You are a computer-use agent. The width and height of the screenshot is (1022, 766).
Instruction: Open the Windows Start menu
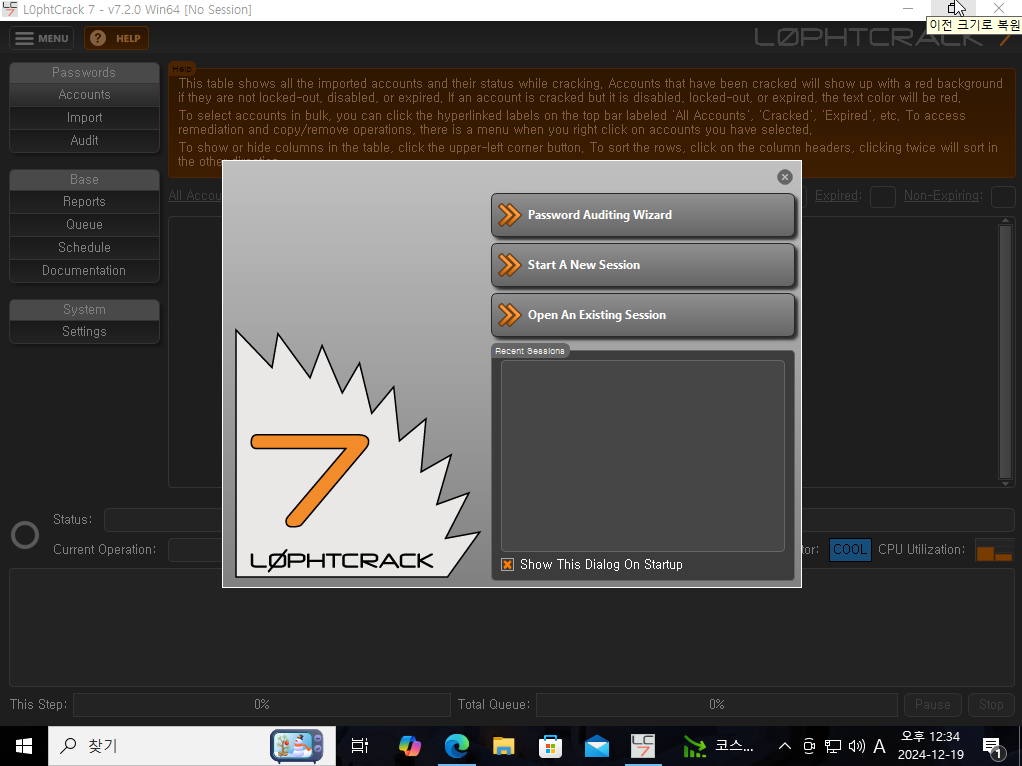point(23,746)
